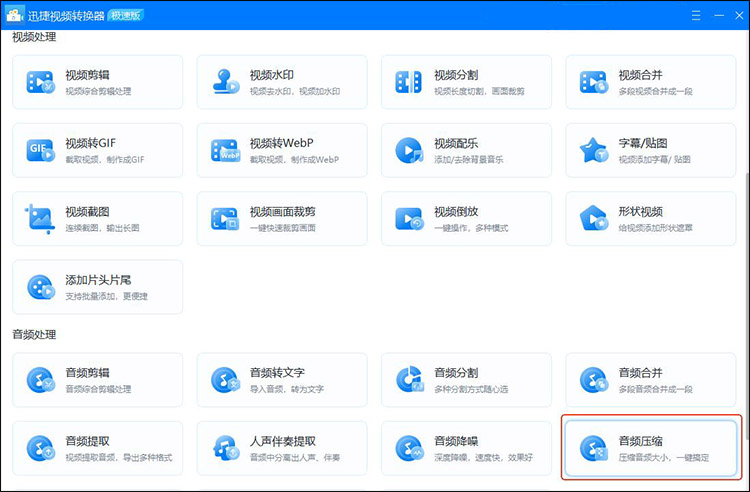Click the 视频水印 stamp icon
This screenshot has width=750, height=492.
pyautogui.click(x=224, y=82)
